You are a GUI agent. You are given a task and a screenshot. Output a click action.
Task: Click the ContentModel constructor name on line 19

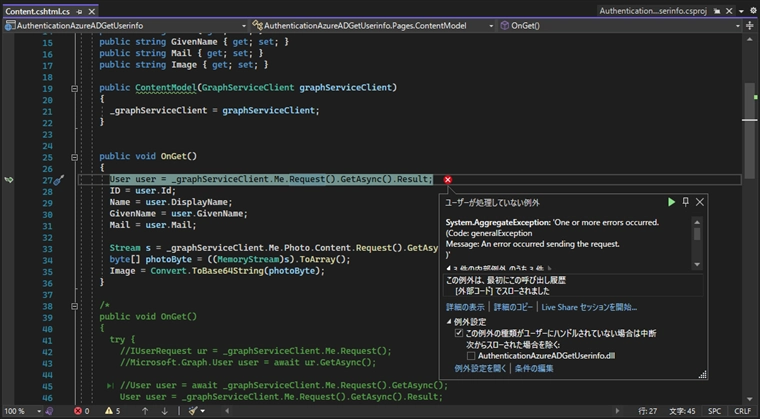coord(166,88)
